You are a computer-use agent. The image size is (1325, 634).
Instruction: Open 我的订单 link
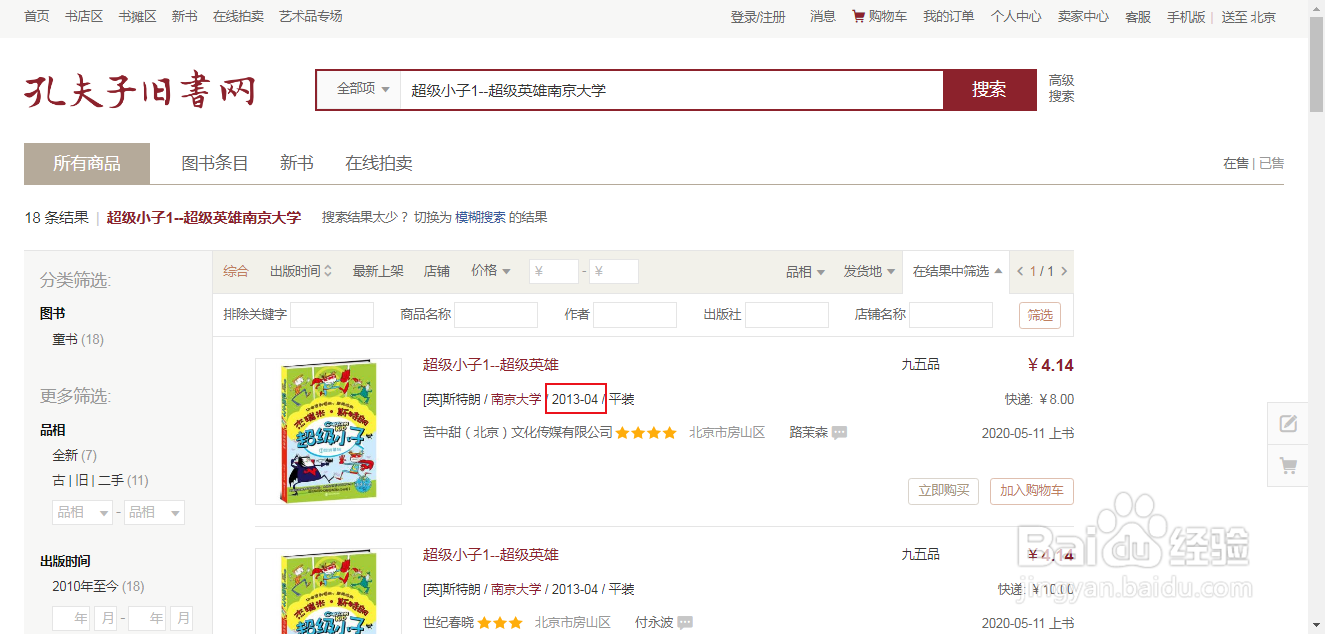(x=948, y=16)
